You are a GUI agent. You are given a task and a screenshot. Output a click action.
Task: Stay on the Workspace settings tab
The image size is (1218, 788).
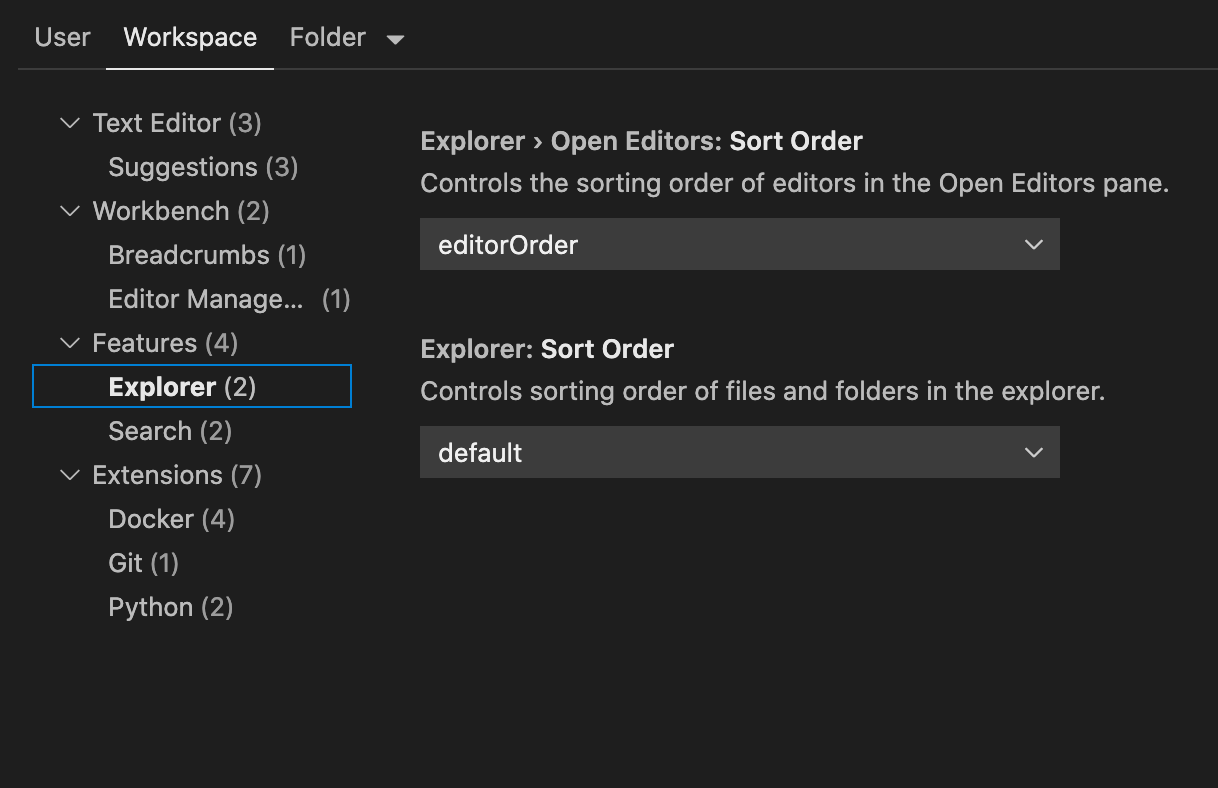(x=189, y=37)
